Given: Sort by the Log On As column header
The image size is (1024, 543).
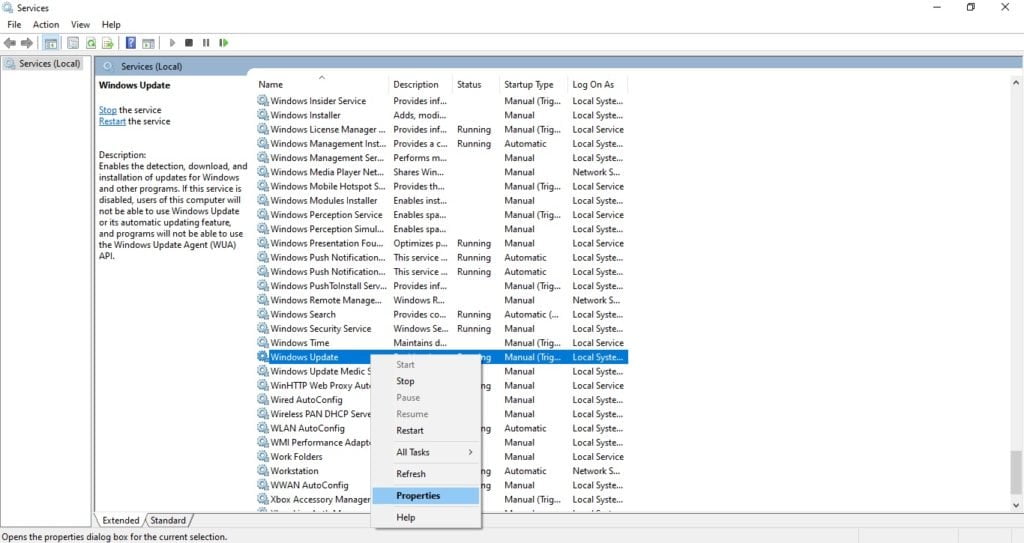Looking at the screenshot, I should (x=598, y=84).
